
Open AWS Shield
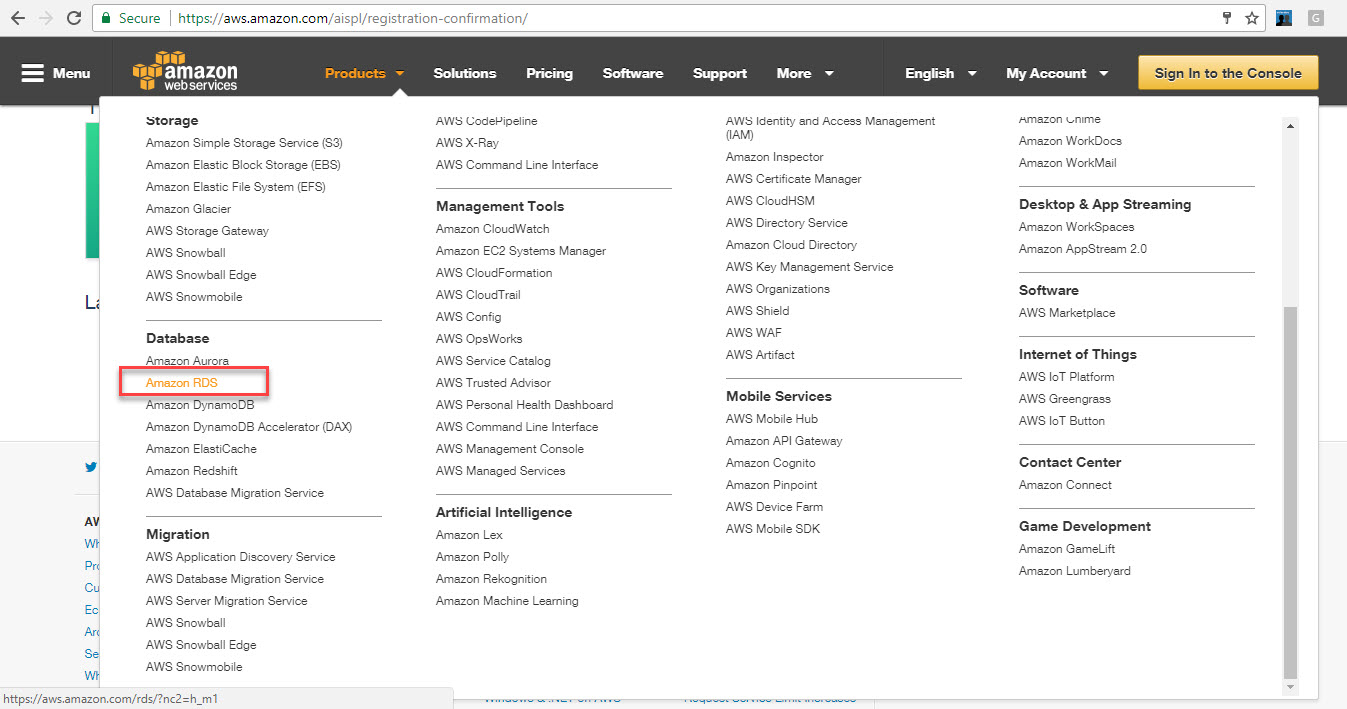pyautogui.click(x=758, y=311)
